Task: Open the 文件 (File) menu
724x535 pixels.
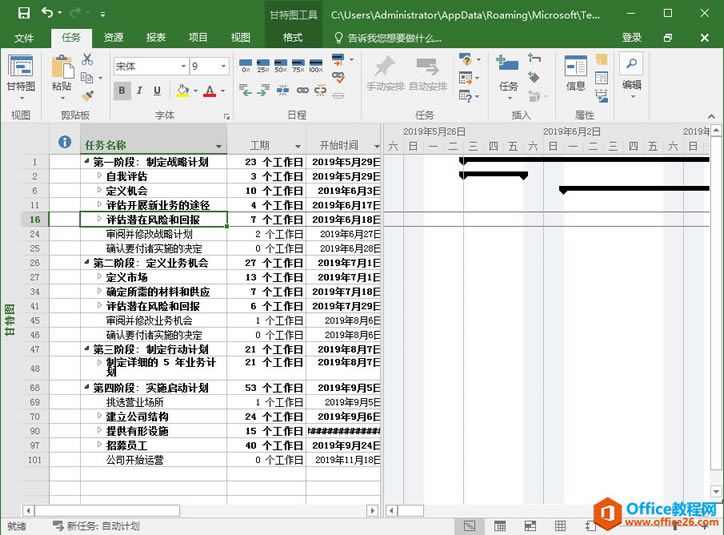Action: pos(24,38)
